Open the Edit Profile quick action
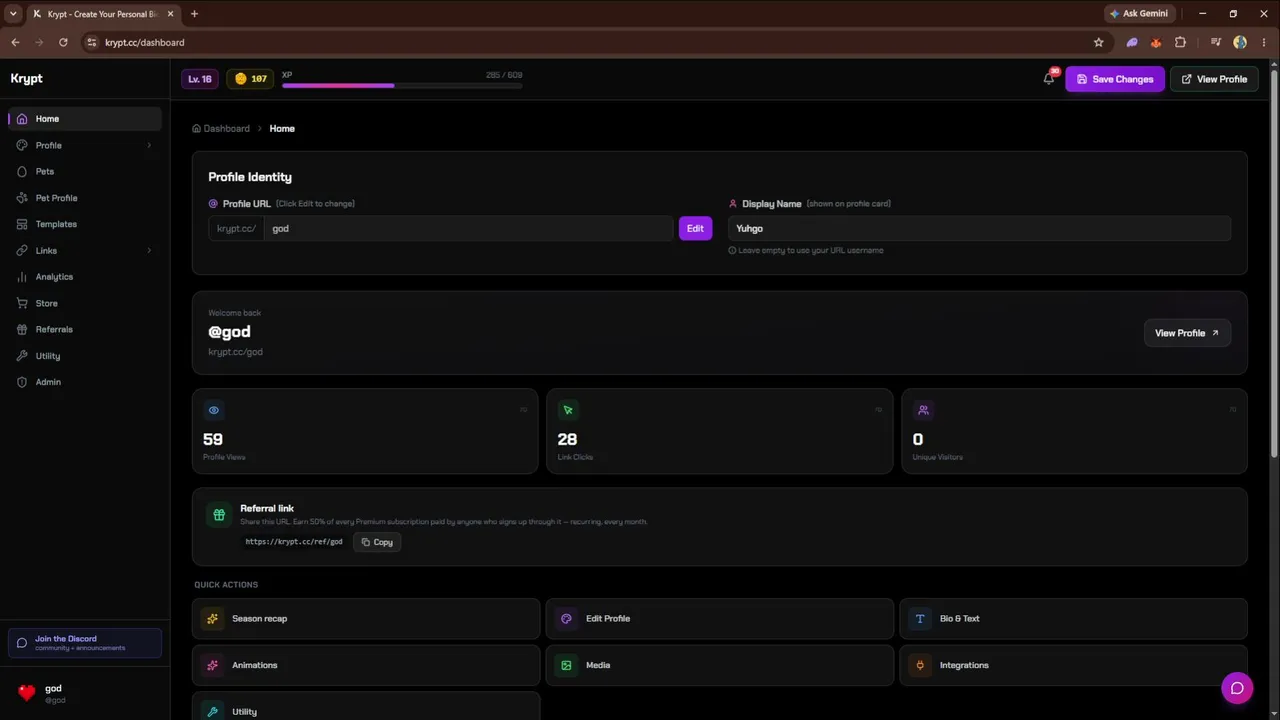 click(719, 619)
